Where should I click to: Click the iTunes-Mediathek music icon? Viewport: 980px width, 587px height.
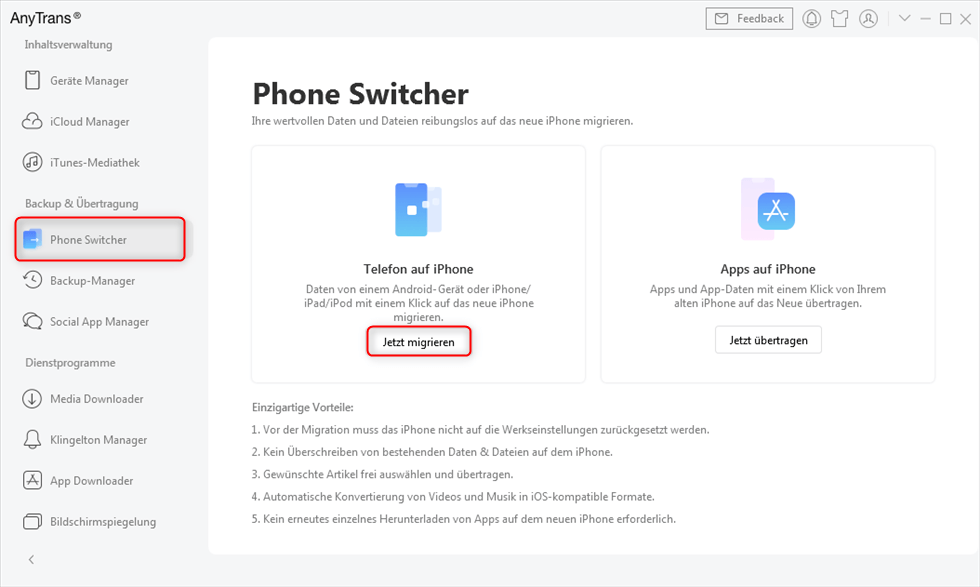coord(32,162)
